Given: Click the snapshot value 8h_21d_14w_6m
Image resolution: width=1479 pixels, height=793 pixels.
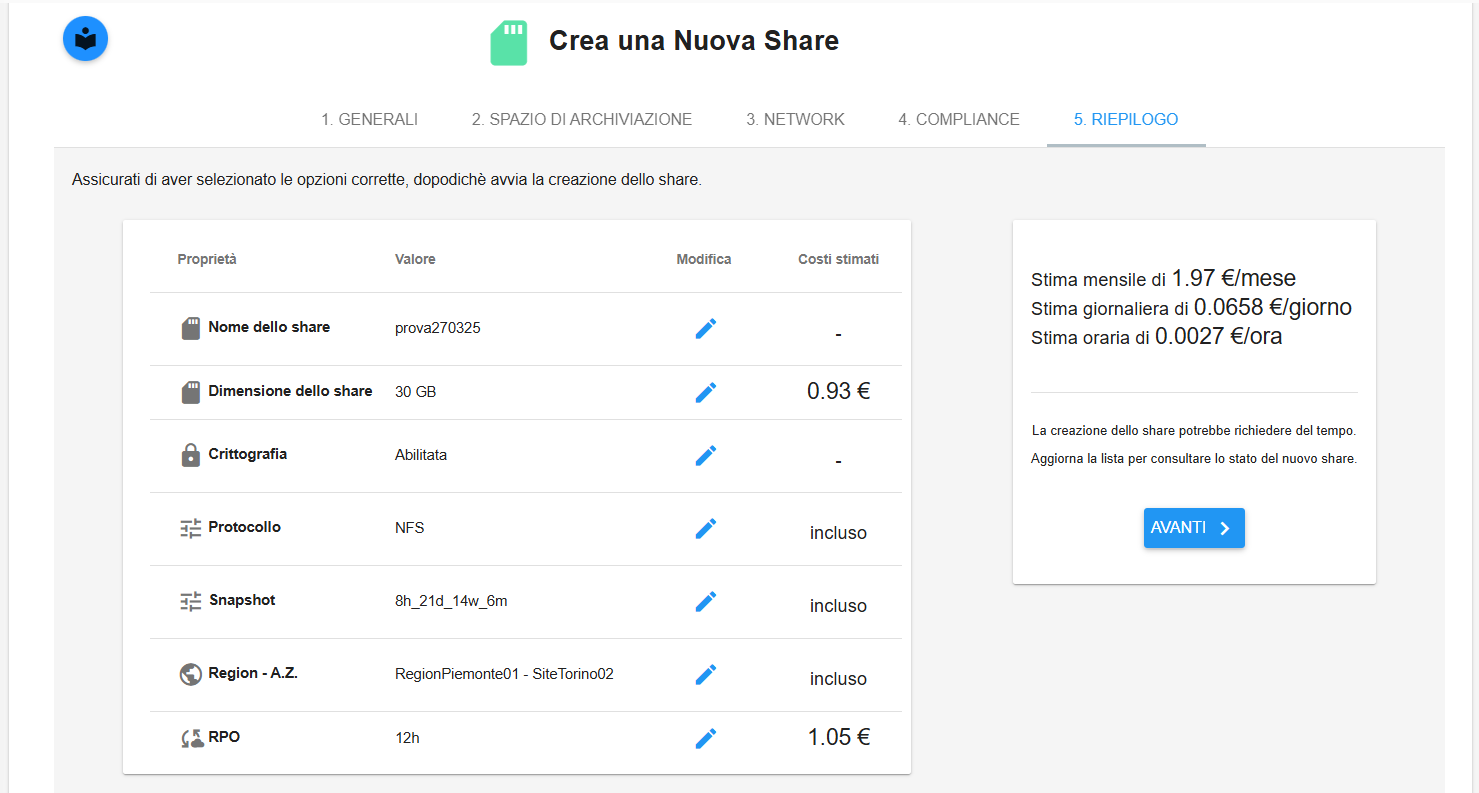Looking at the screenshot, I should [451, 601].
